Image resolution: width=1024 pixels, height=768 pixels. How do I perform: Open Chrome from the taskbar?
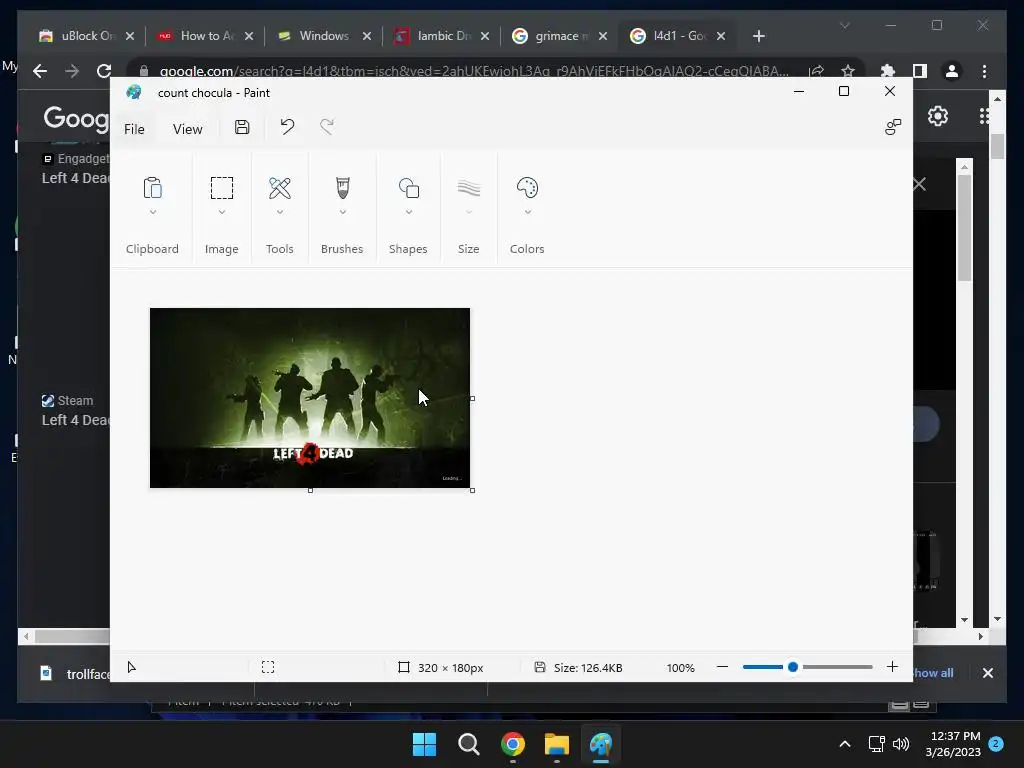coord(513,744)
